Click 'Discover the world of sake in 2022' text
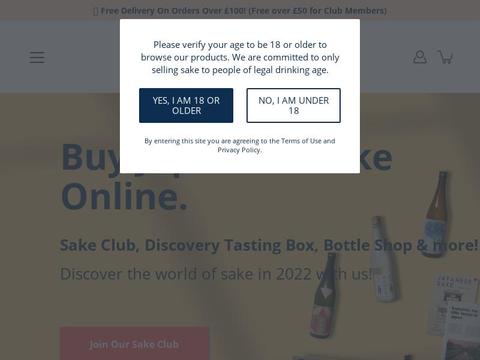This screenshot has height=360, width=480. tap(216, 274)
